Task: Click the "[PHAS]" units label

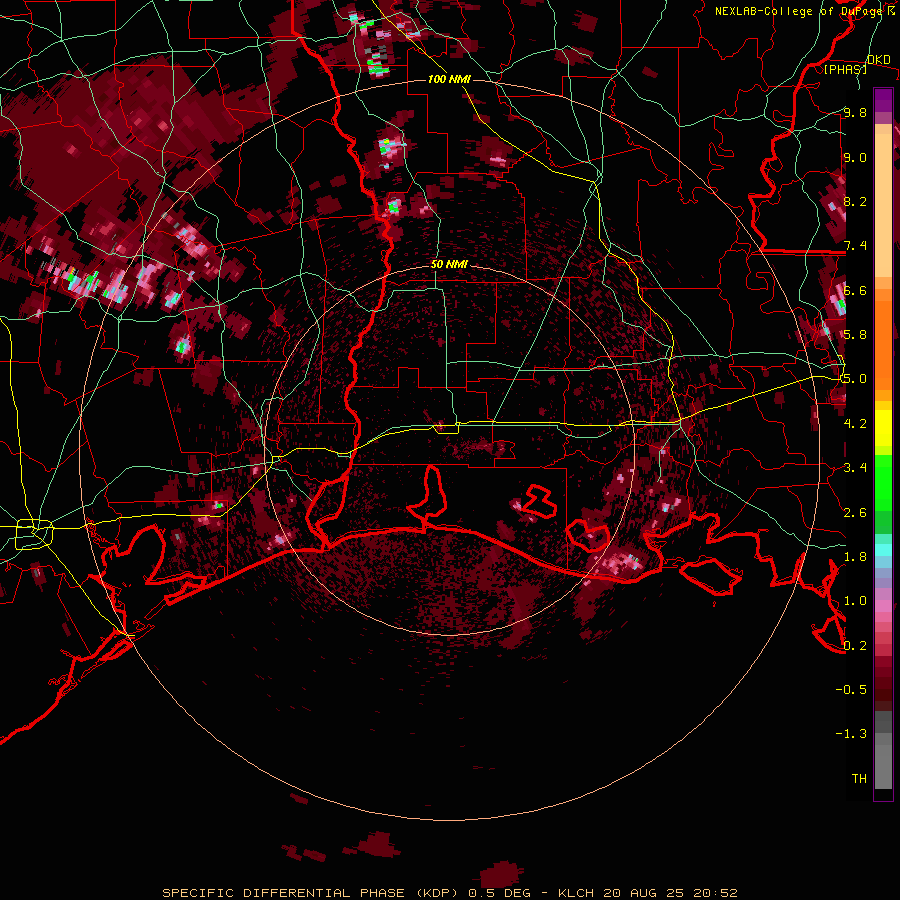Action: tap(845, 69)
